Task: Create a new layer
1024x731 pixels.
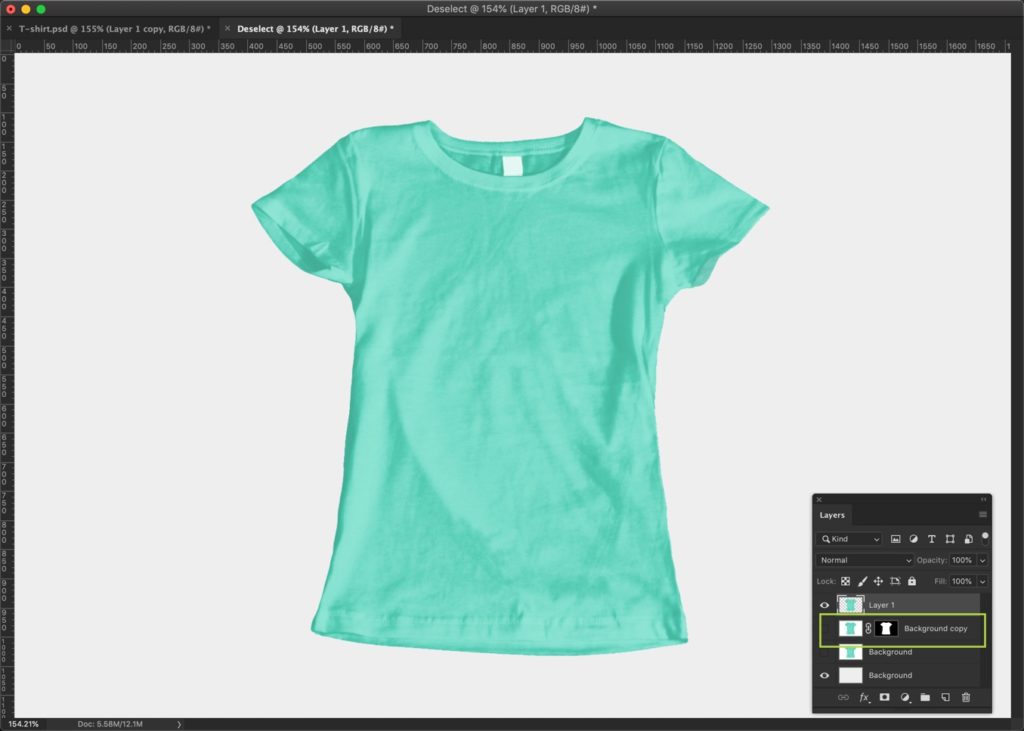Action: tap(943, 697)
